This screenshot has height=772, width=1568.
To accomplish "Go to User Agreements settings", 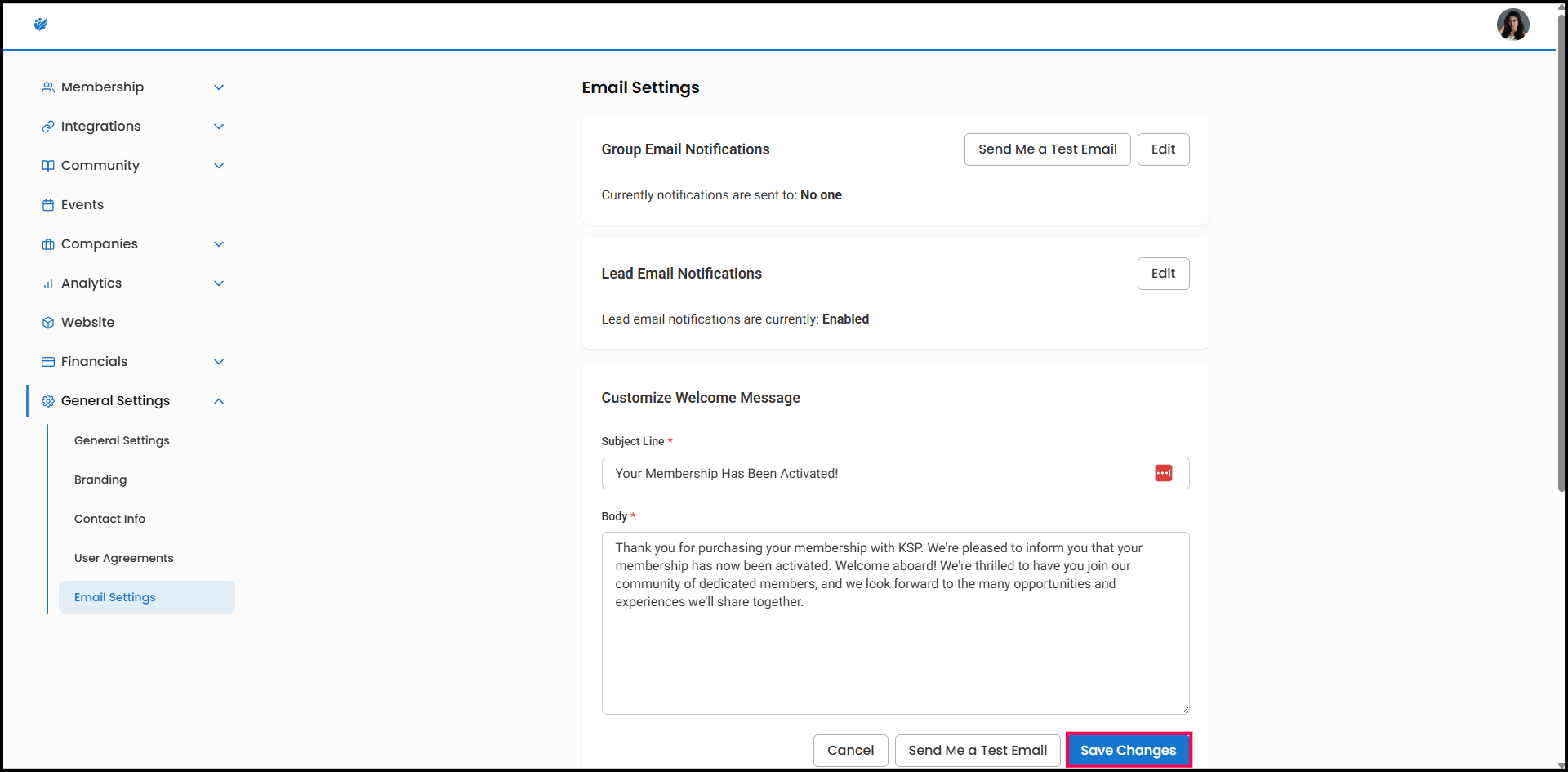I will [123, 558].
